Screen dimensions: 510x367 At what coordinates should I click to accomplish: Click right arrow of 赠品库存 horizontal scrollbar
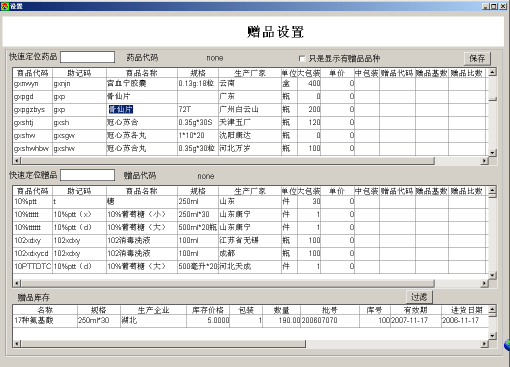coord(484,344)
